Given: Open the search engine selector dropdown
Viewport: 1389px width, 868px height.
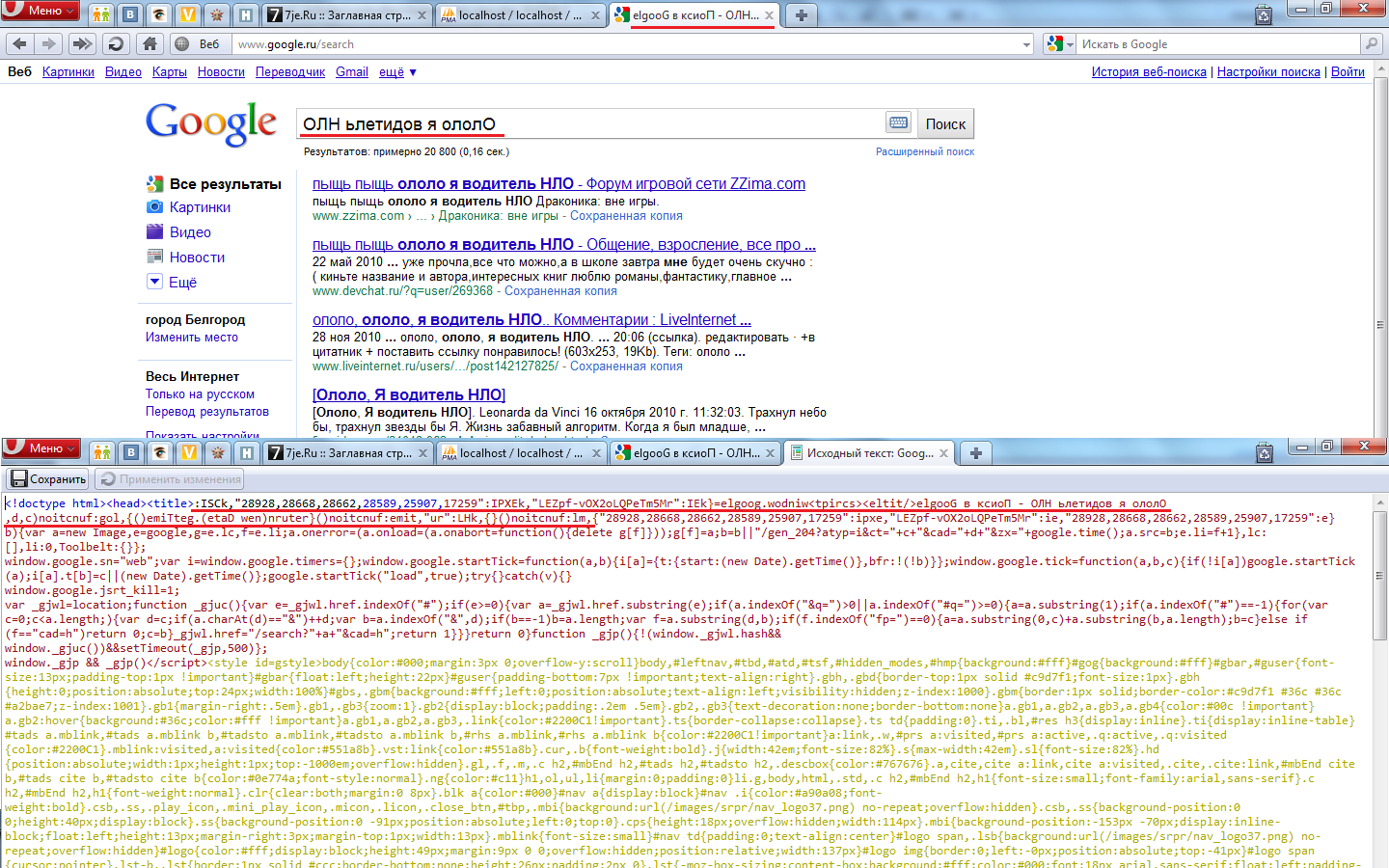Looking at the screenshot, I should tap(1059, 43).
